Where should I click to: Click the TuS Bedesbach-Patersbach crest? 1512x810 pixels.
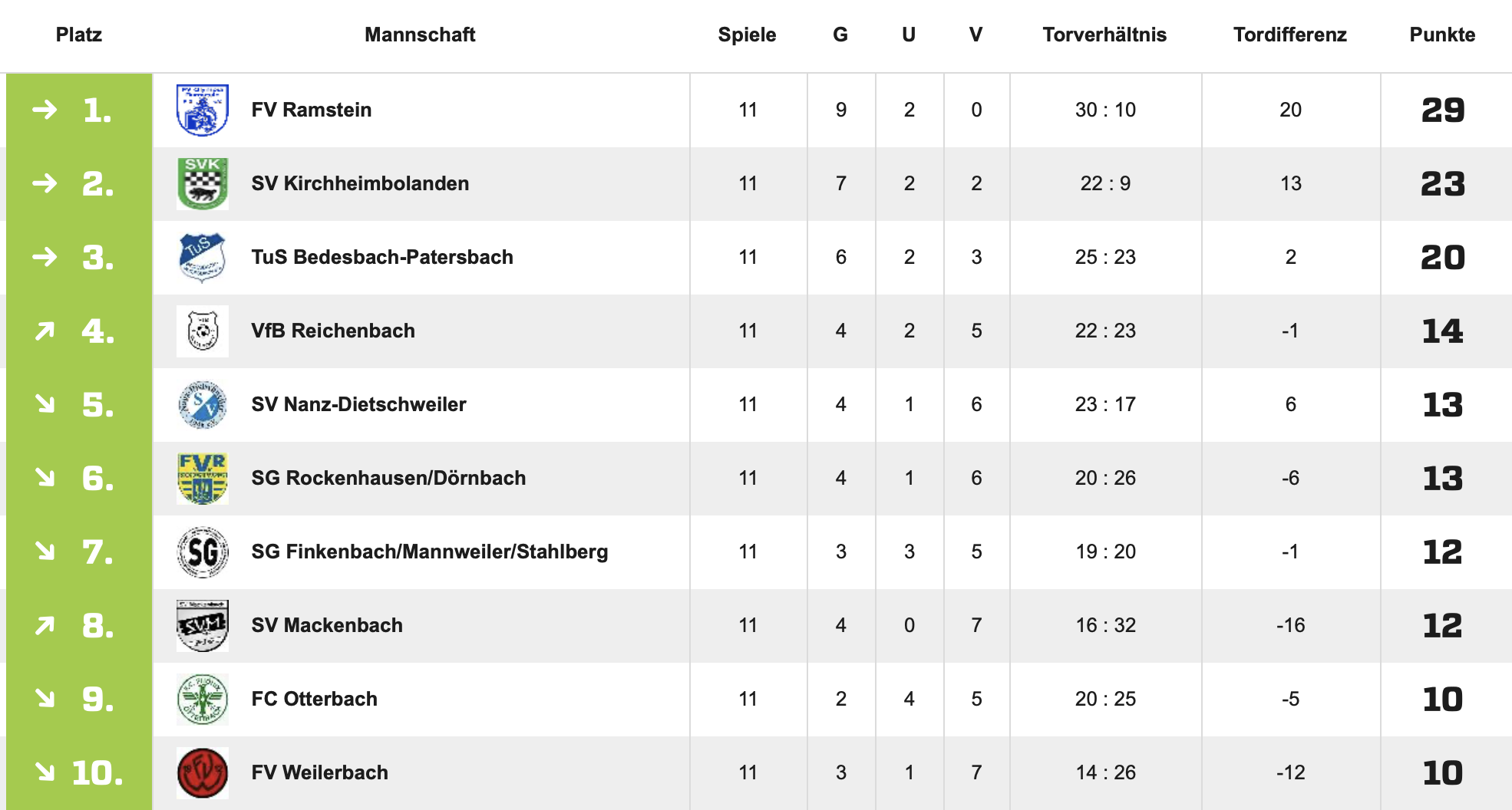pyautogui.click(x=202, y=258)
